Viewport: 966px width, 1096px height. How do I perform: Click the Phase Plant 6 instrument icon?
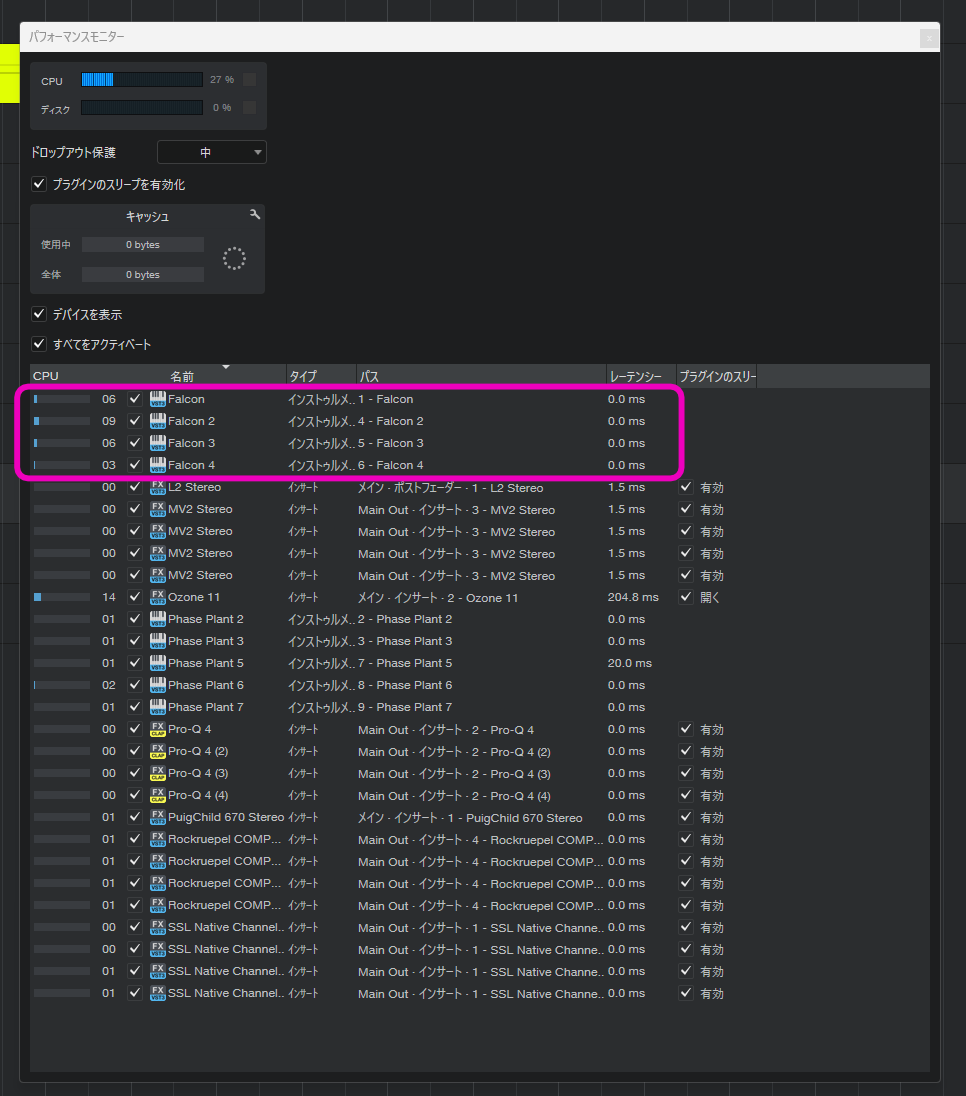tap(157, 685)
